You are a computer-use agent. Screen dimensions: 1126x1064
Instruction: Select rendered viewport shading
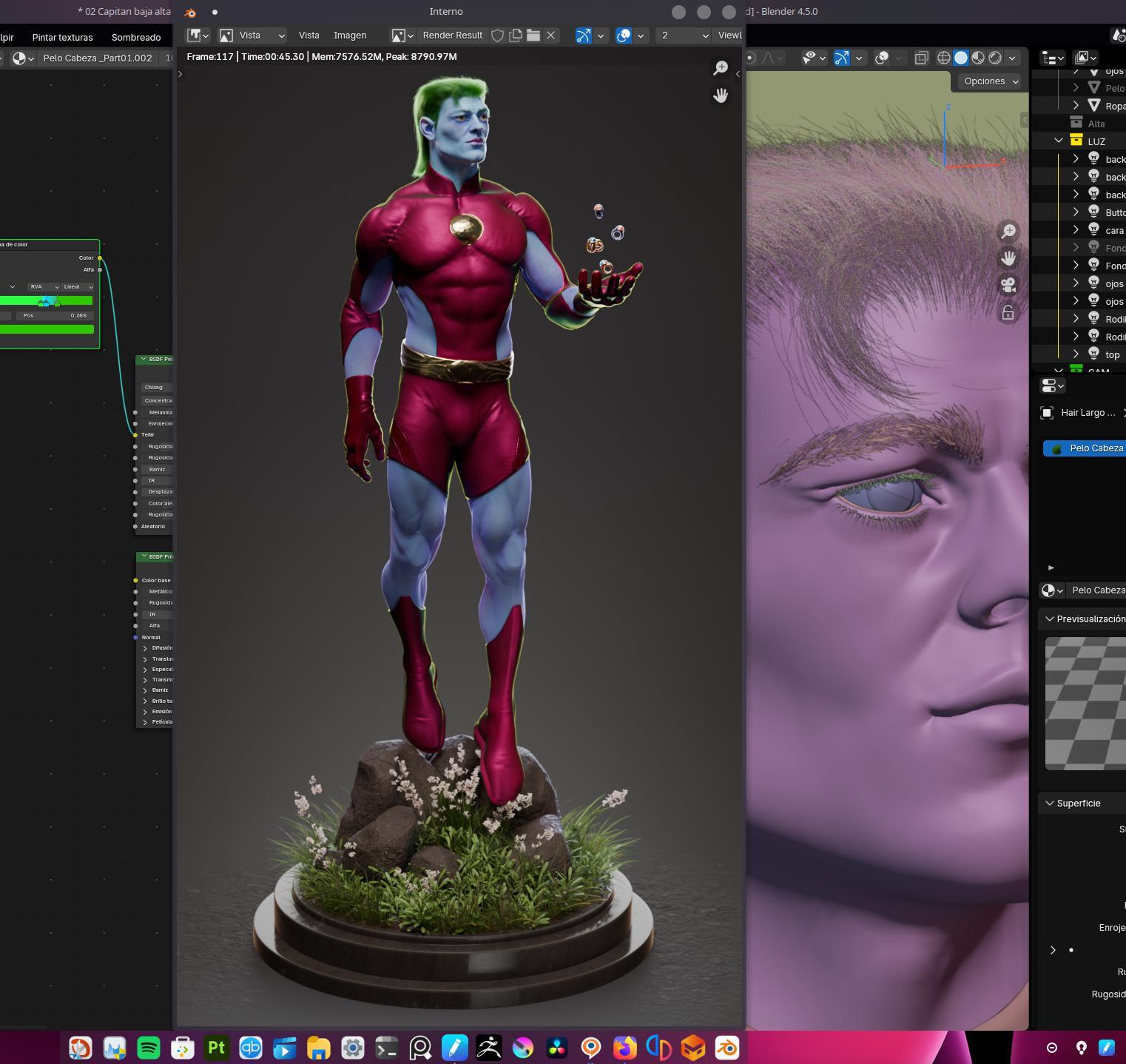coord(995,58)
